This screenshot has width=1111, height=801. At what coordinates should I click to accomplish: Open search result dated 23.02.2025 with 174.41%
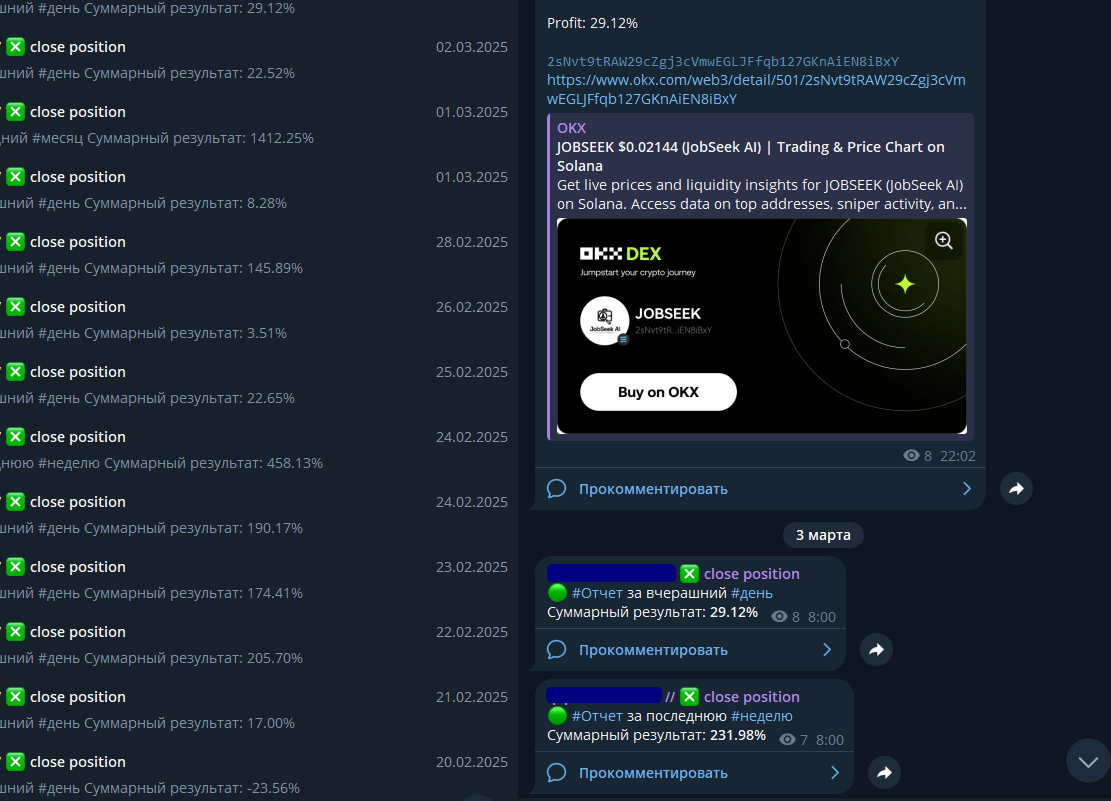pyautogui.click(x=259, y=580)
